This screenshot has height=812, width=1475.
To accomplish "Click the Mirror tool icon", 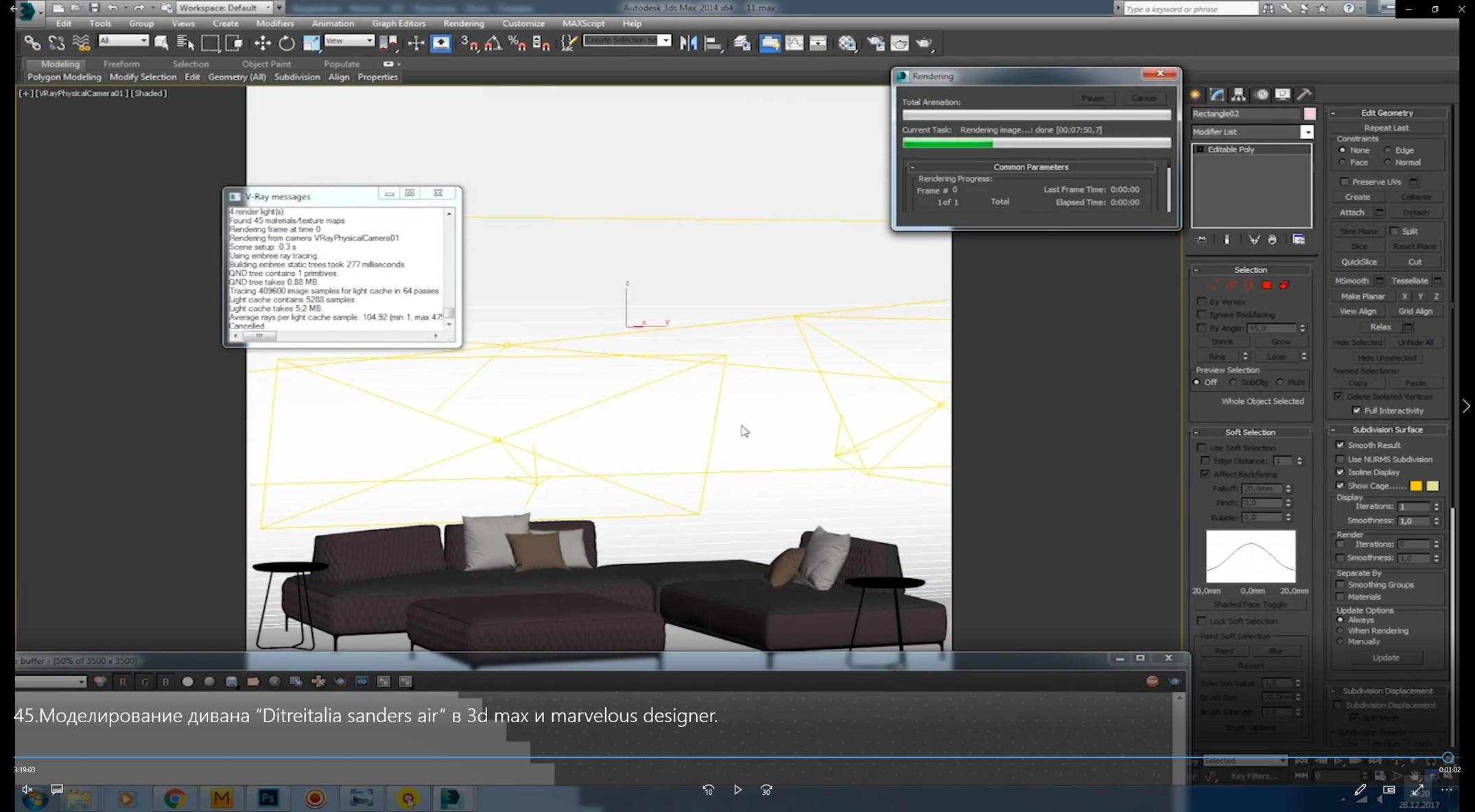I will 688,43.
